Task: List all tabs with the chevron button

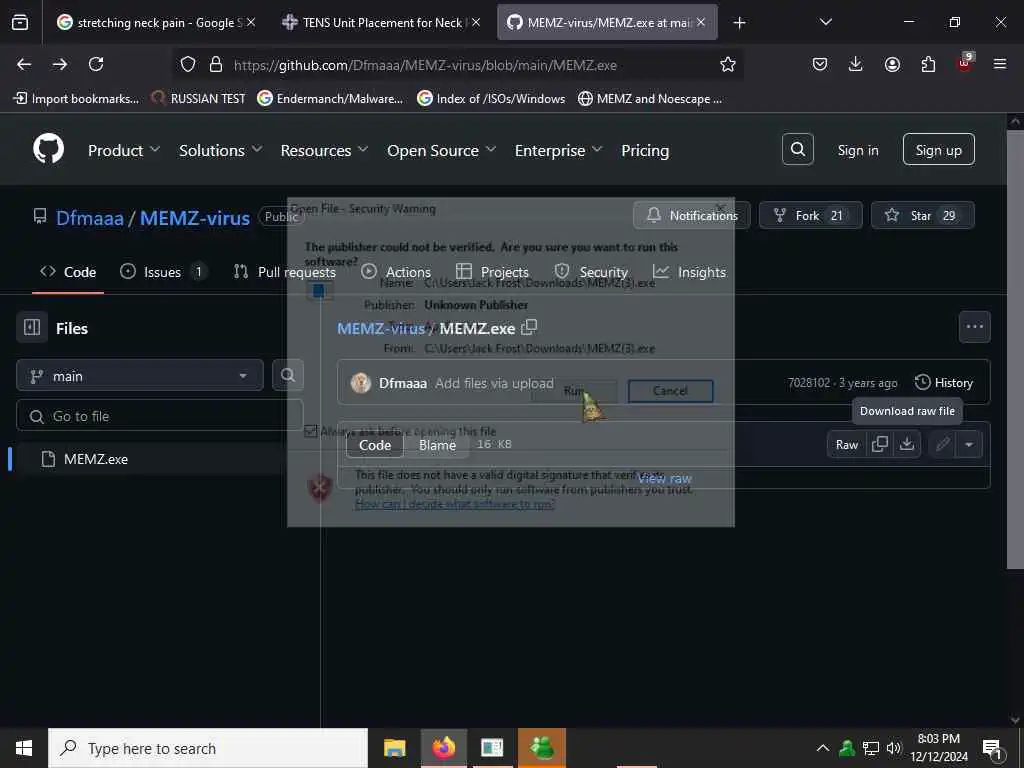Action: pyautogui.click(x=825, y=22)
